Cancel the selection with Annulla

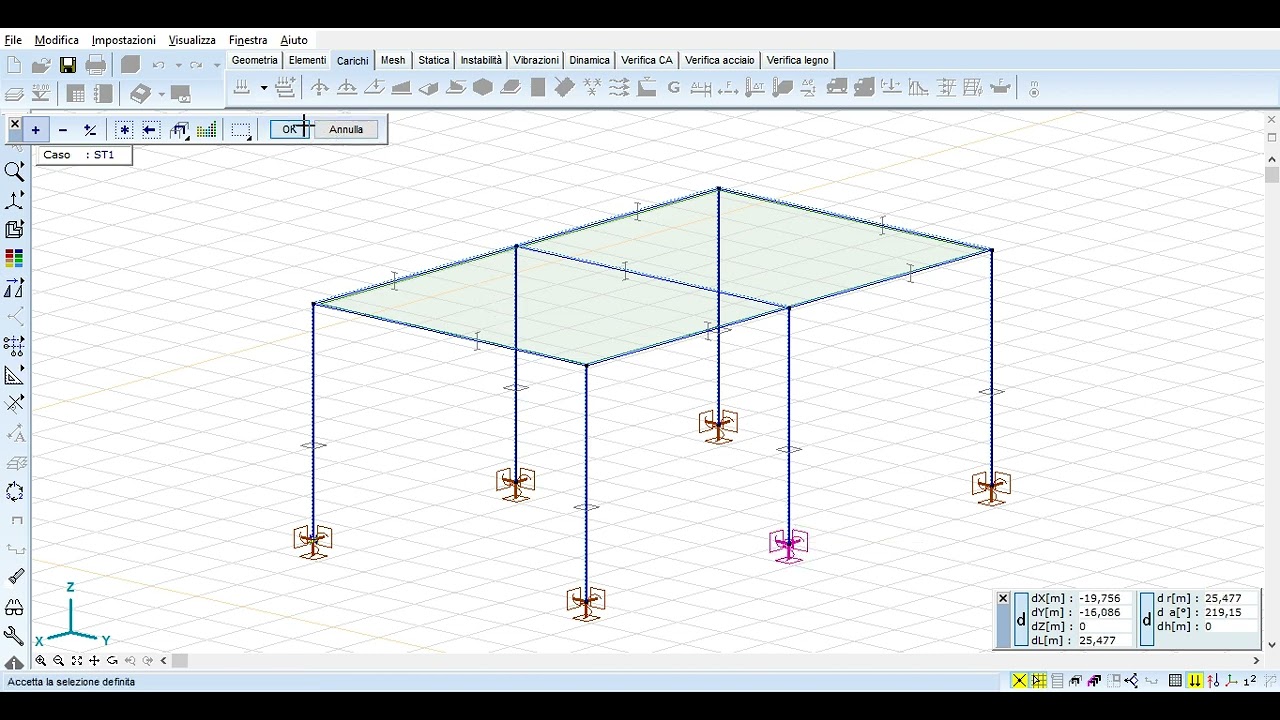(346, 129)
